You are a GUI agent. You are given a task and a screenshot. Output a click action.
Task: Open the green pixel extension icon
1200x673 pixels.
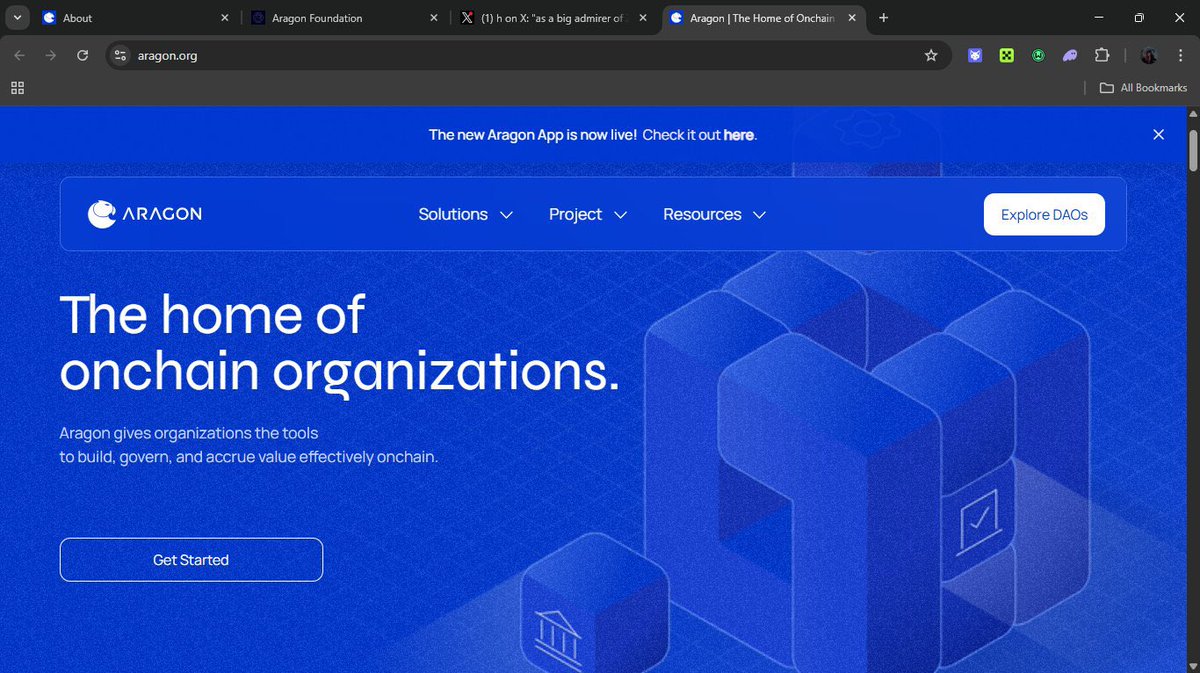pyautogui.click(x=1007, y=56)
